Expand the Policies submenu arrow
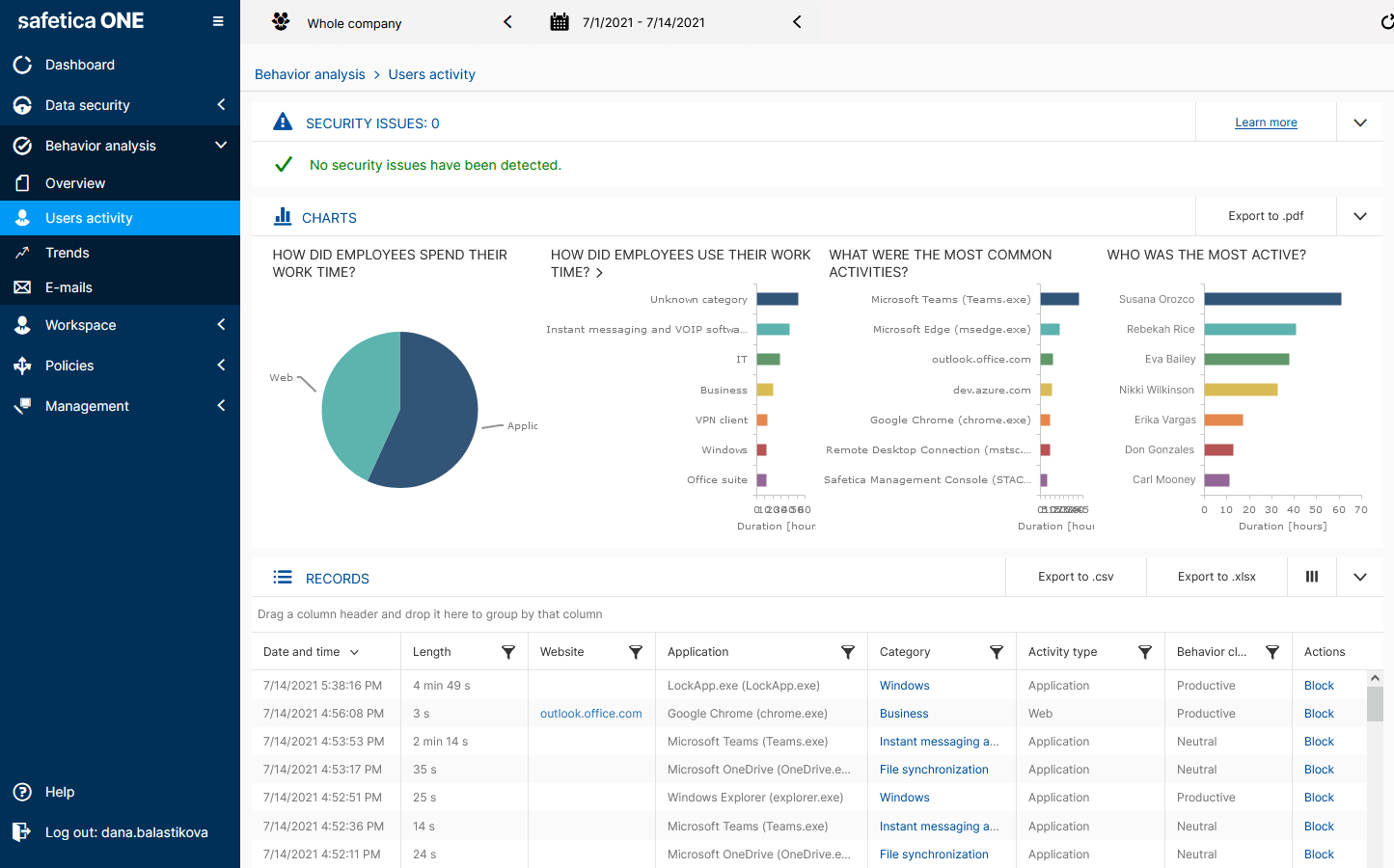The height and width of the screenshot is (868, 1394). point(221,365)
